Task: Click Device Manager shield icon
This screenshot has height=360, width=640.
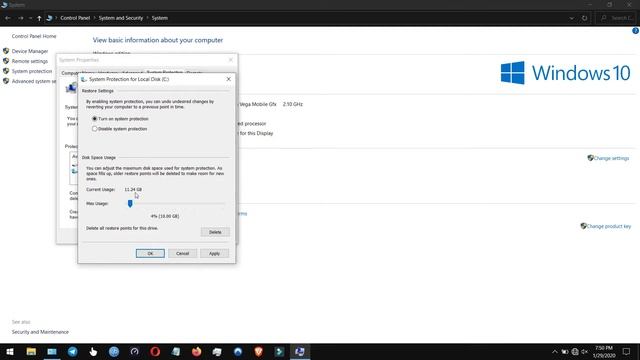Action: click(6, 51)
